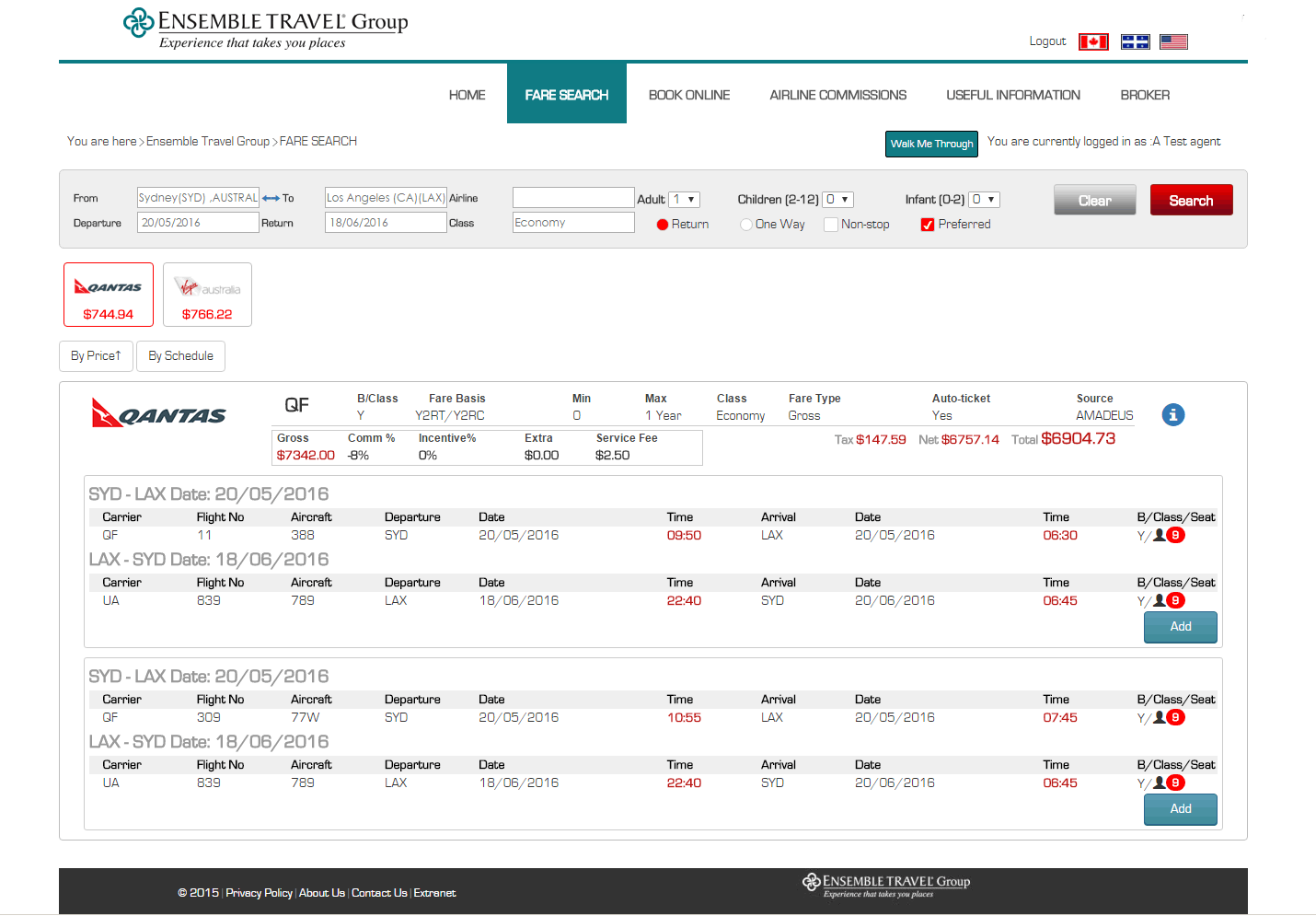1316x916 pixels.
Task: Select the Qantas $744.94 fare card
Action: pyautogui.click(x=109, y=295)
